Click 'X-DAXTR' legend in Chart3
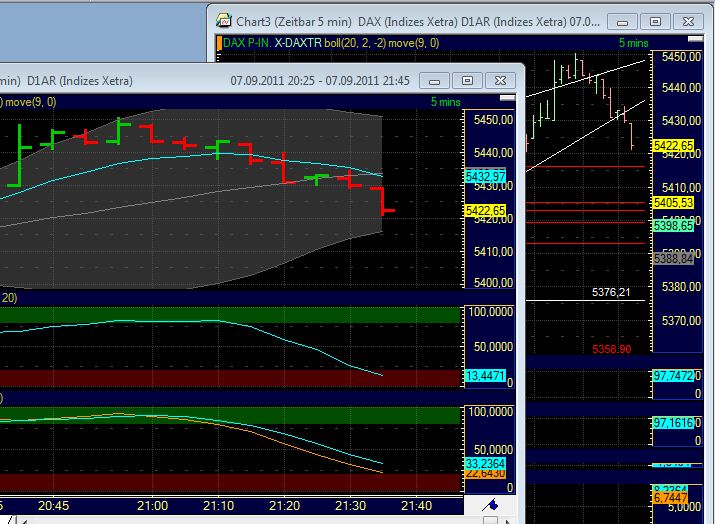Image resolution: width=715 pixels, height=524 pixels. 298,43
